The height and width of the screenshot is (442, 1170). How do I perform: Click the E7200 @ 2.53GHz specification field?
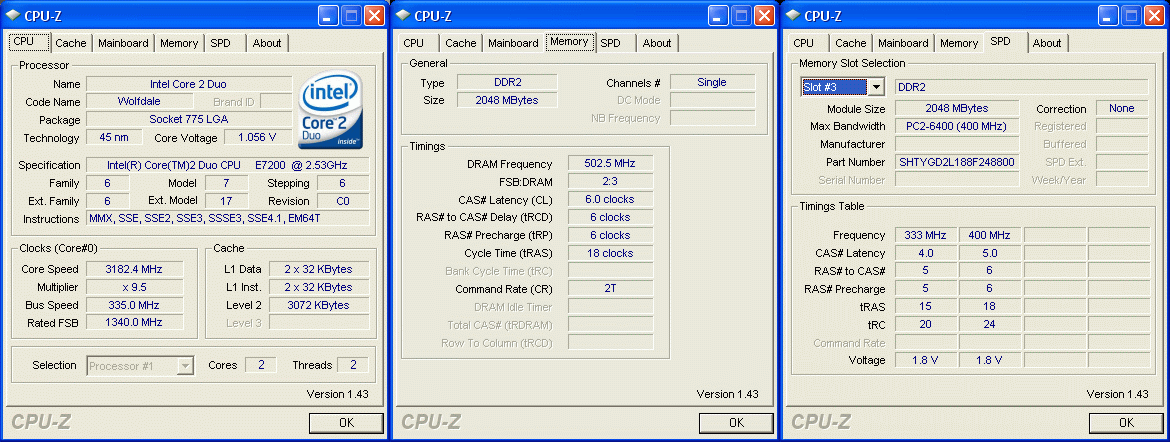click(x=228, y=165)
